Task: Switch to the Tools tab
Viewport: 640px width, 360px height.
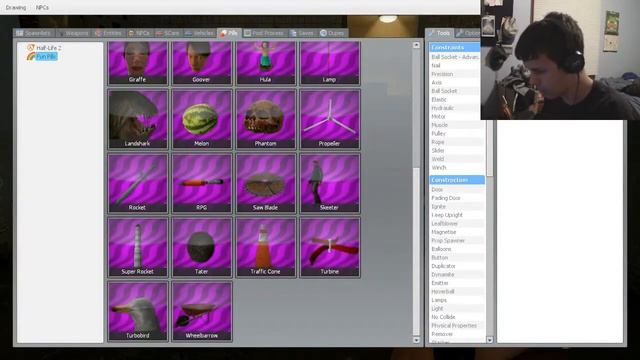Action: click(439, 33)
